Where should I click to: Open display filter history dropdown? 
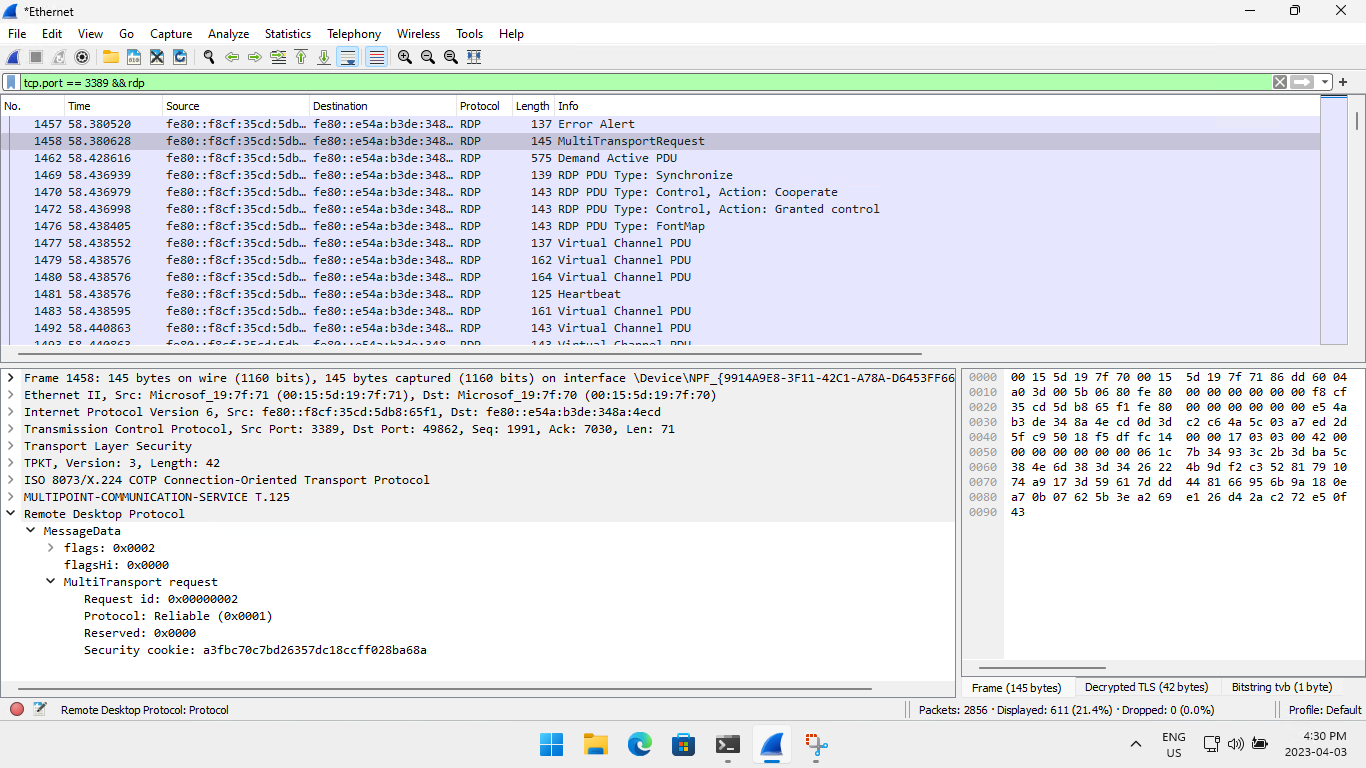pyautogui.click(x=1326, y=82)
